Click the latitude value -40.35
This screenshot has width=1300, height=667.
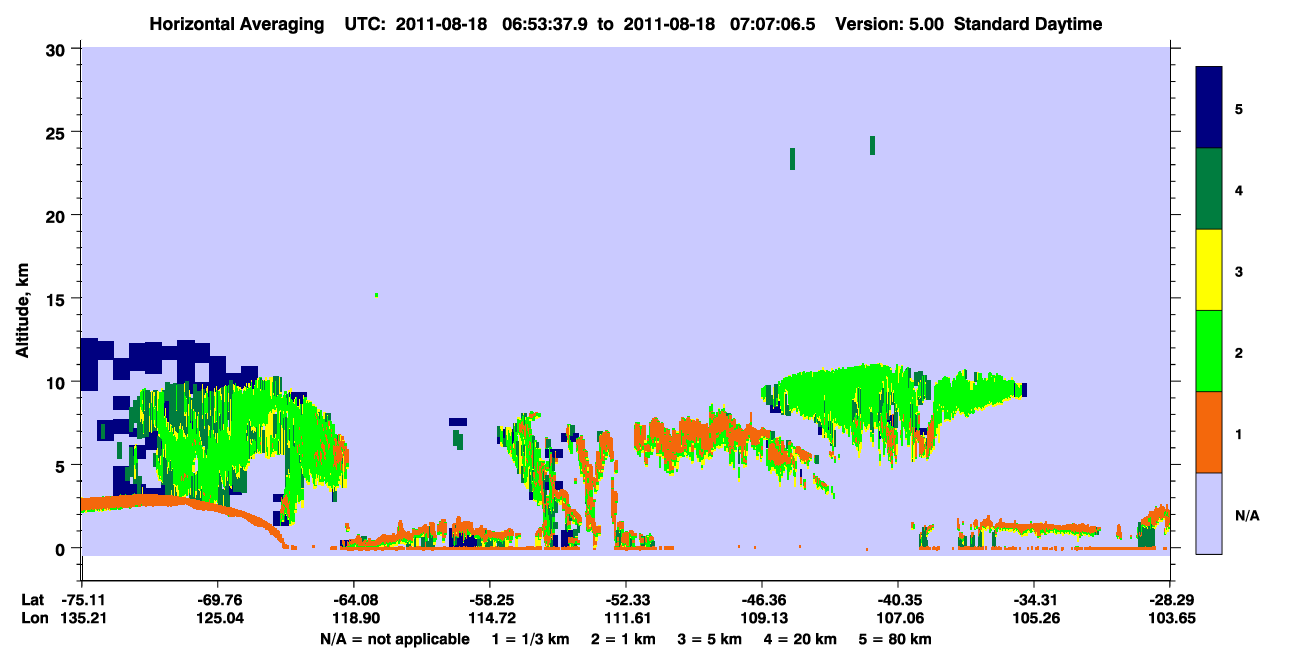tap(898, 600)
